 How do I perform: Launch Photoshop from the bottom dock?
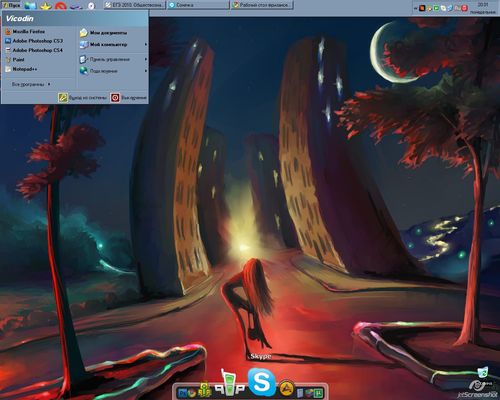pos(182,393)
